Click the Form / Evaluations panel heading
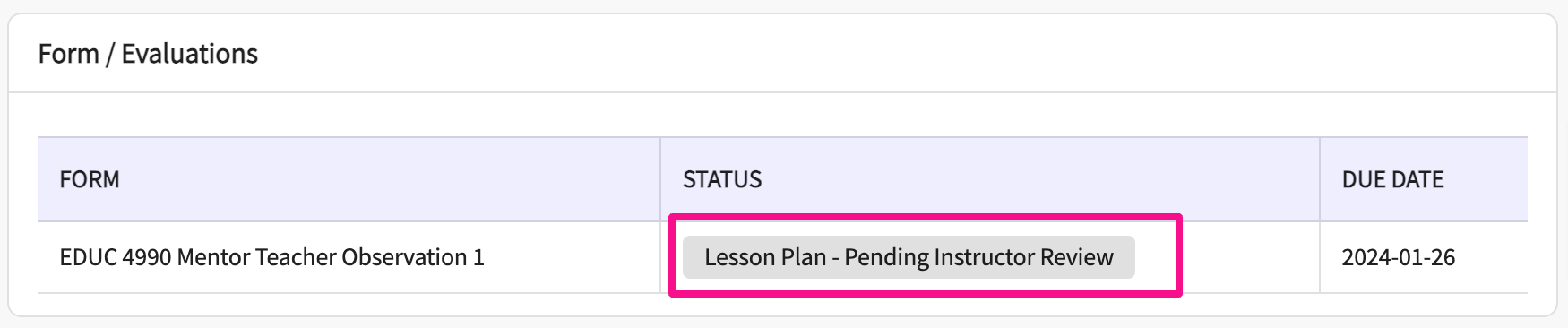Viewport: 1568px width, 328px height. point(148,54)
